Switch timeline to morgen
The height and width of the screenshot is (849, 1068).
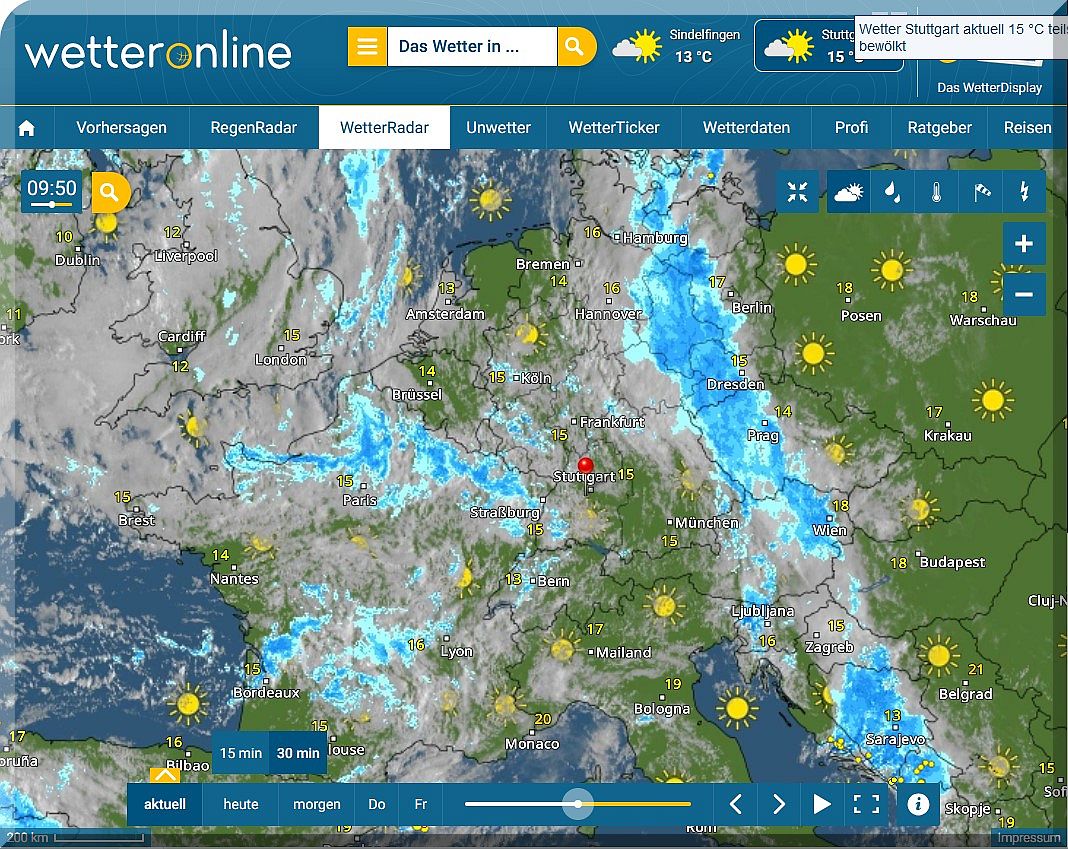(316, 804)
